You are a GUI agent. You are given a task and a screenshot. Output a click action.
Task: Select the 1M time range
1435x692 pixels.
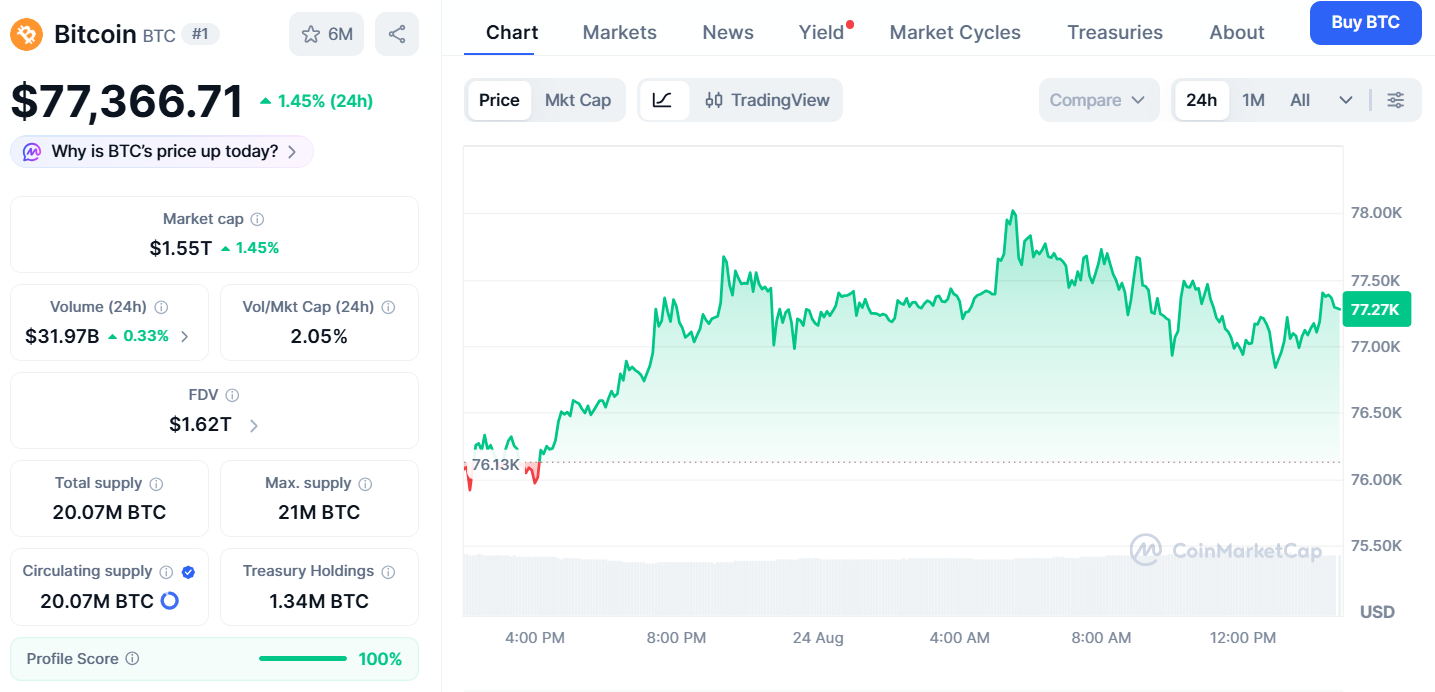(1253, 100)
